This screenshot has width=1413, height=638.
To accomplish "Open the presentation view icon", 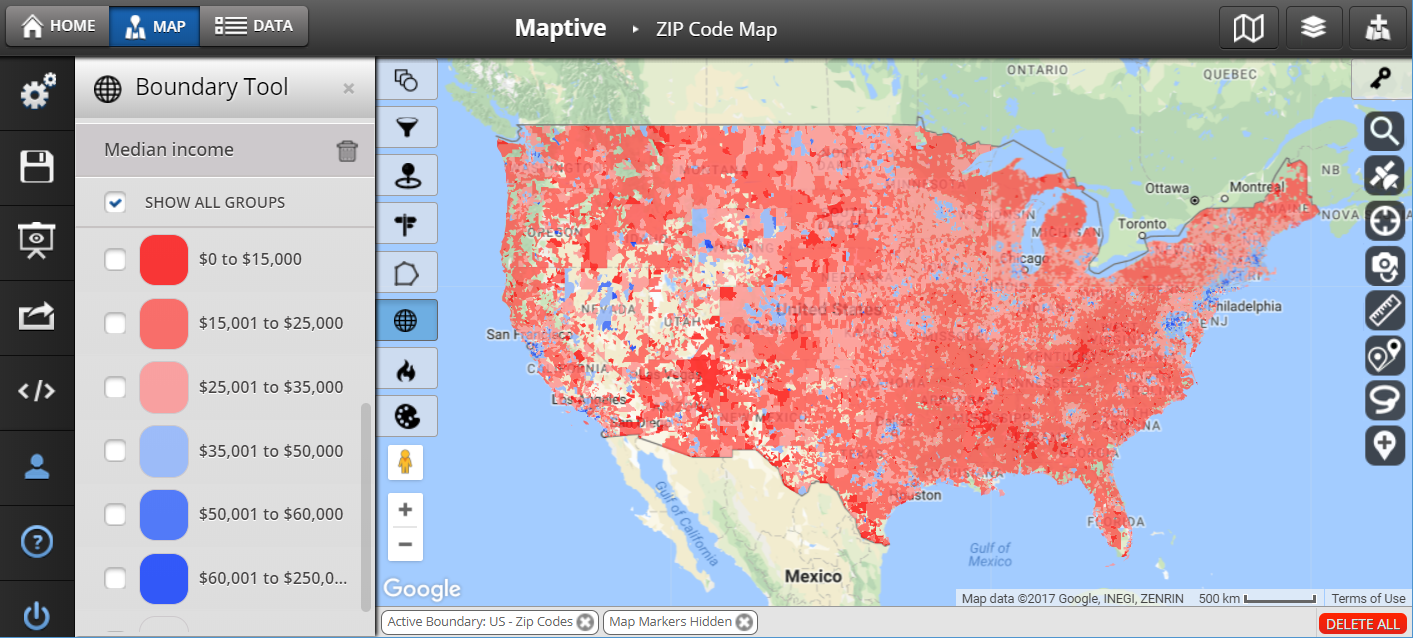I will click(x=37, y=242).
